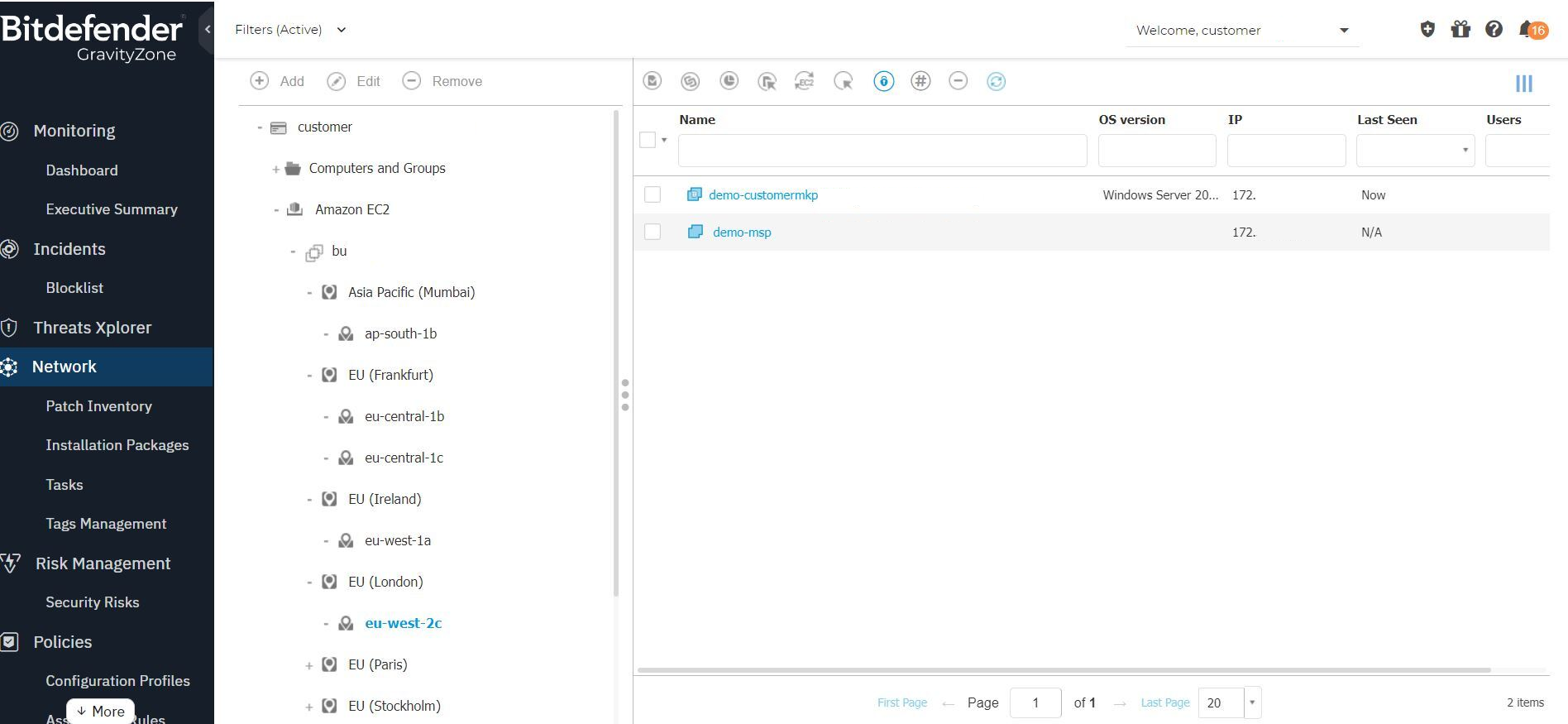Click the Name filter input field
This screenshot has height=724, width=1568.
click(x=882, y=151)
